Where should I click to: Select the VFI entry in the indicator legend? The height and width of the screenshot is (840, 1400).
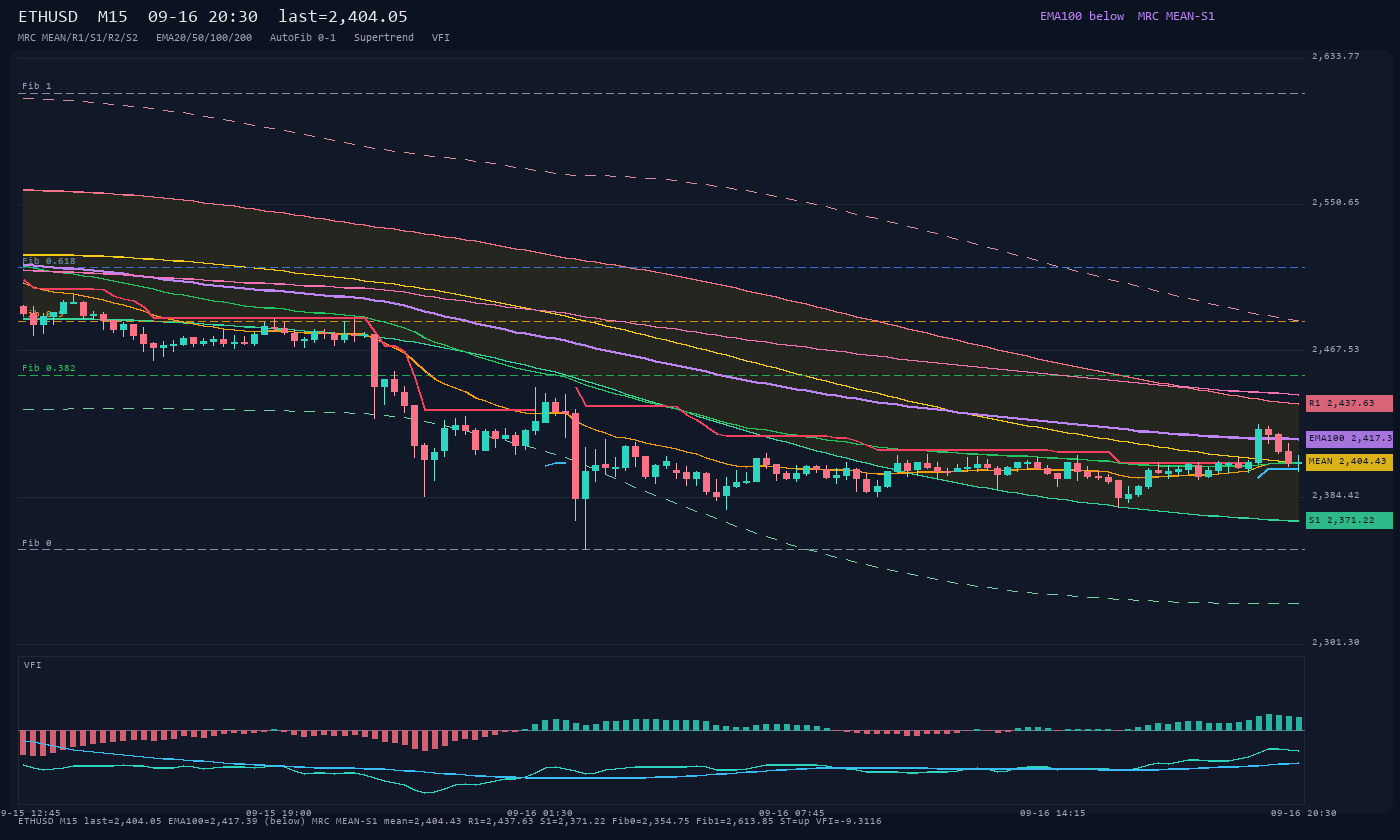(x=441, y=38)
